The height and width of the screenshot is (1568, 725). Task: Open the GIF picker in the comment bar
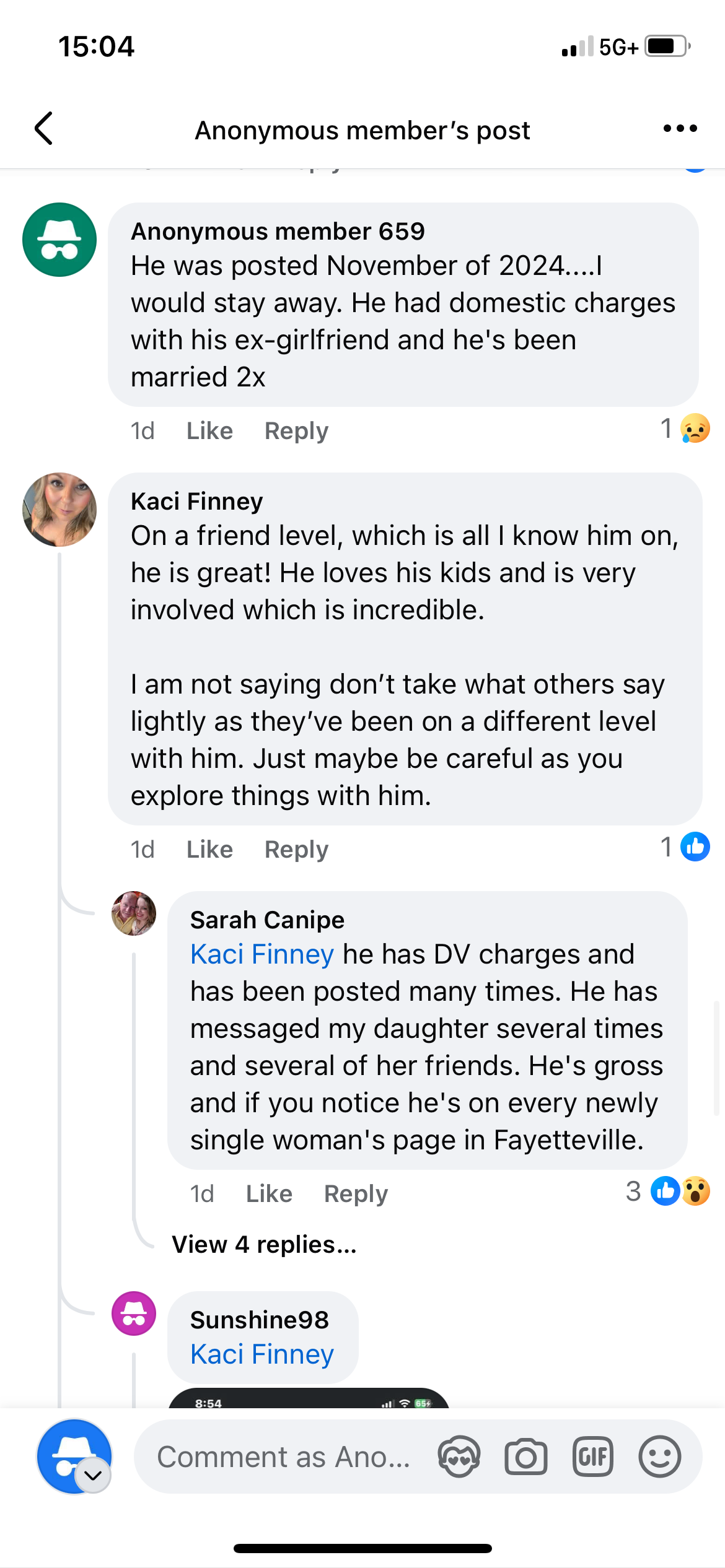(x=593, y=1457)
